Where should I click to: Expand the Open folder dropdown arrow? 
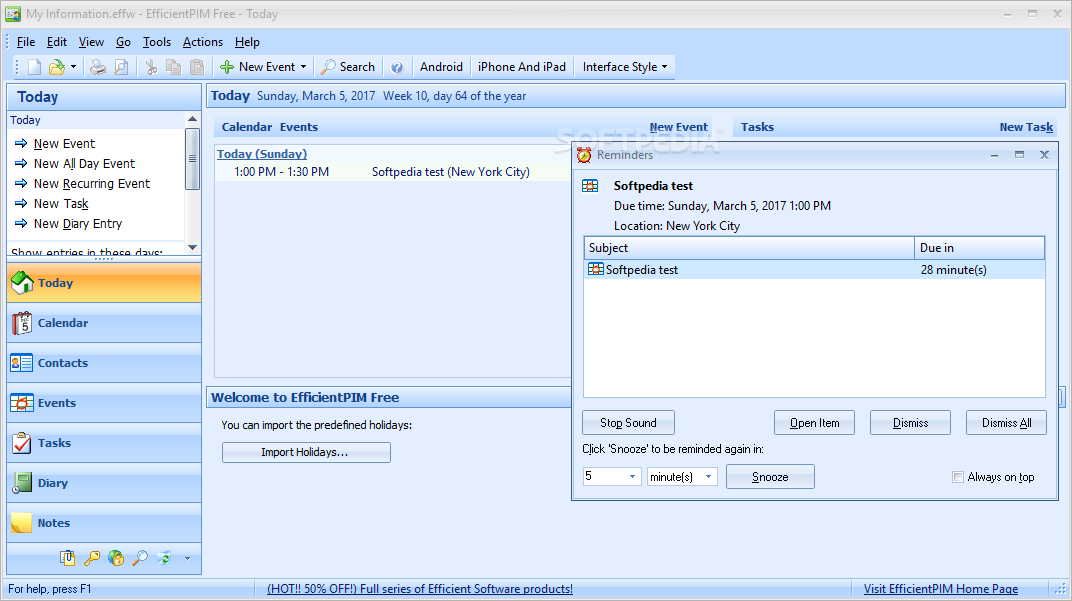(x=73, y=67)
